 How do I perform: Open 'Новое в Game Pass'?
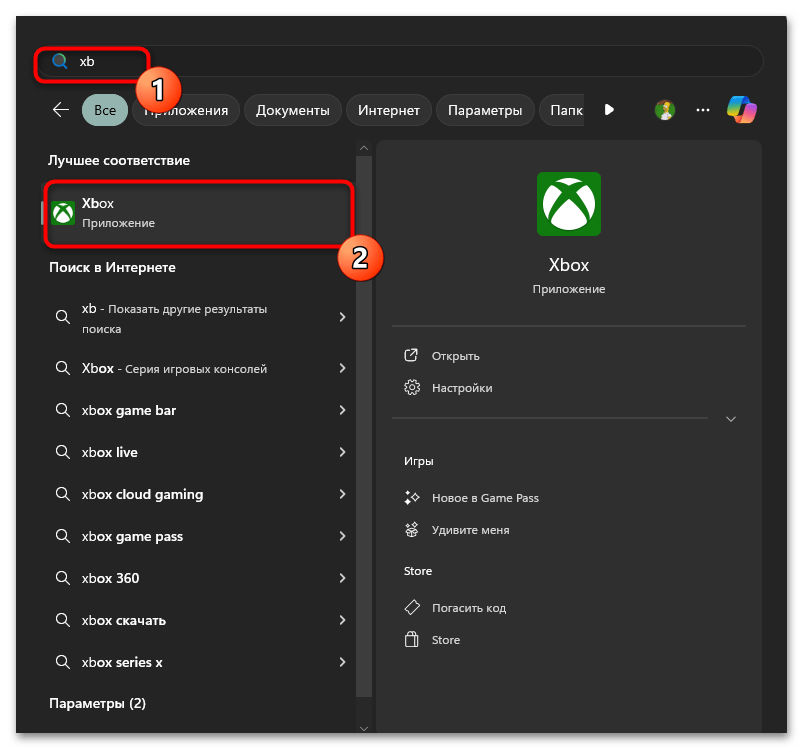[x=485, y=498]
